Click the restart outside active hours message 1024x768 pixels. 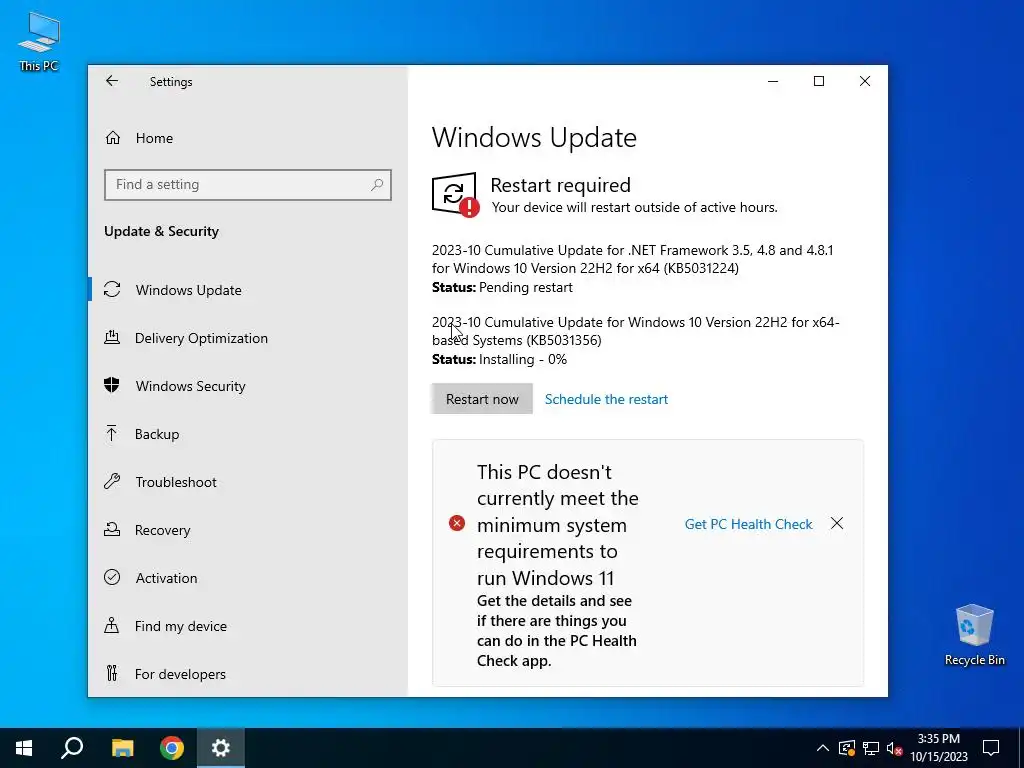click(x=634, y=207)
